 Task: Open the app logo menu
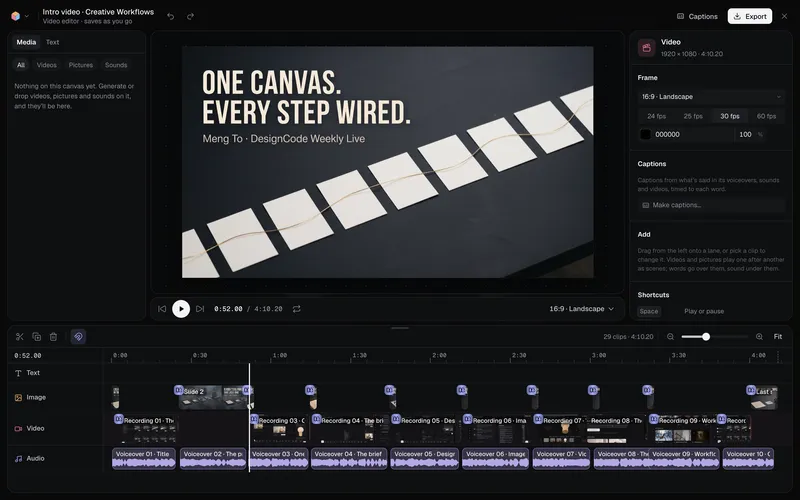[x=19, y=16]
